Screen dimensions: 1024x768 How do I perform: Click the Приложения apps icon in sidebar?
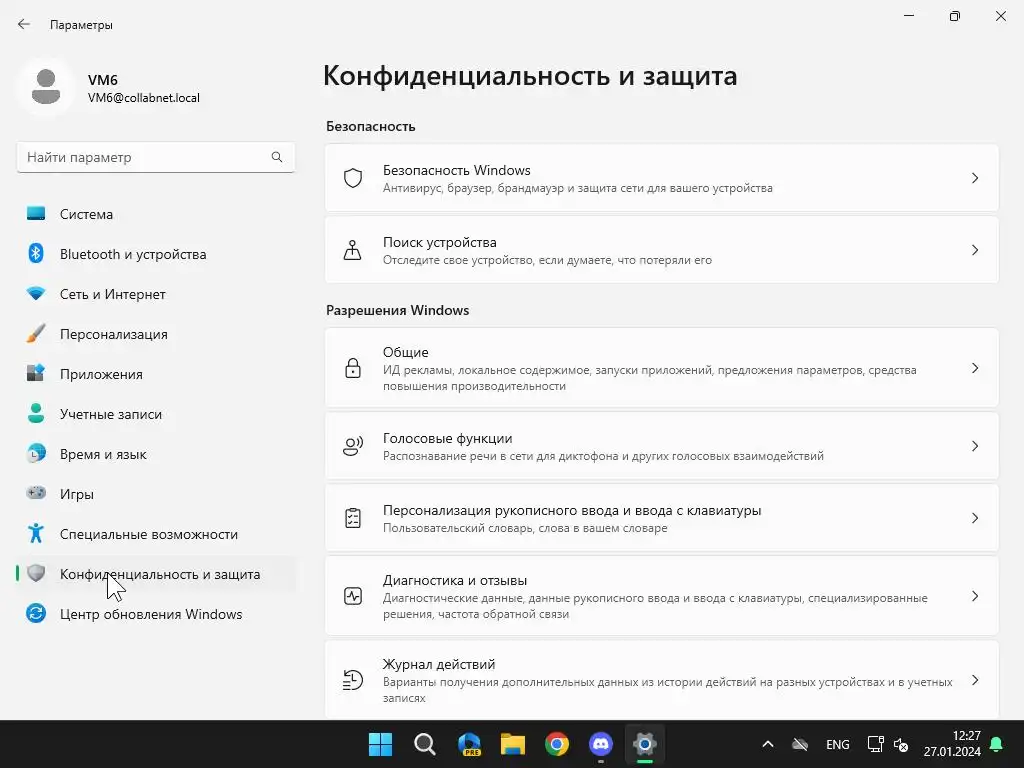coord(36,374)
